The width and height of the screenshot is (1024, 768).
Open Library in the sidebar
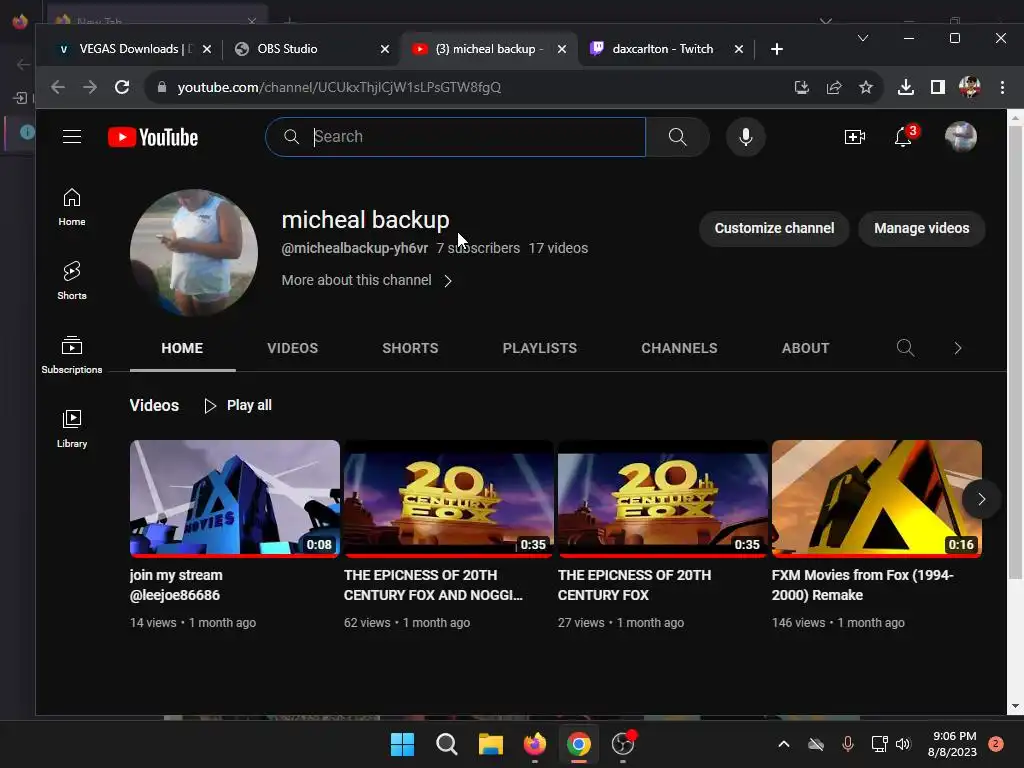[x=72, y=428]
